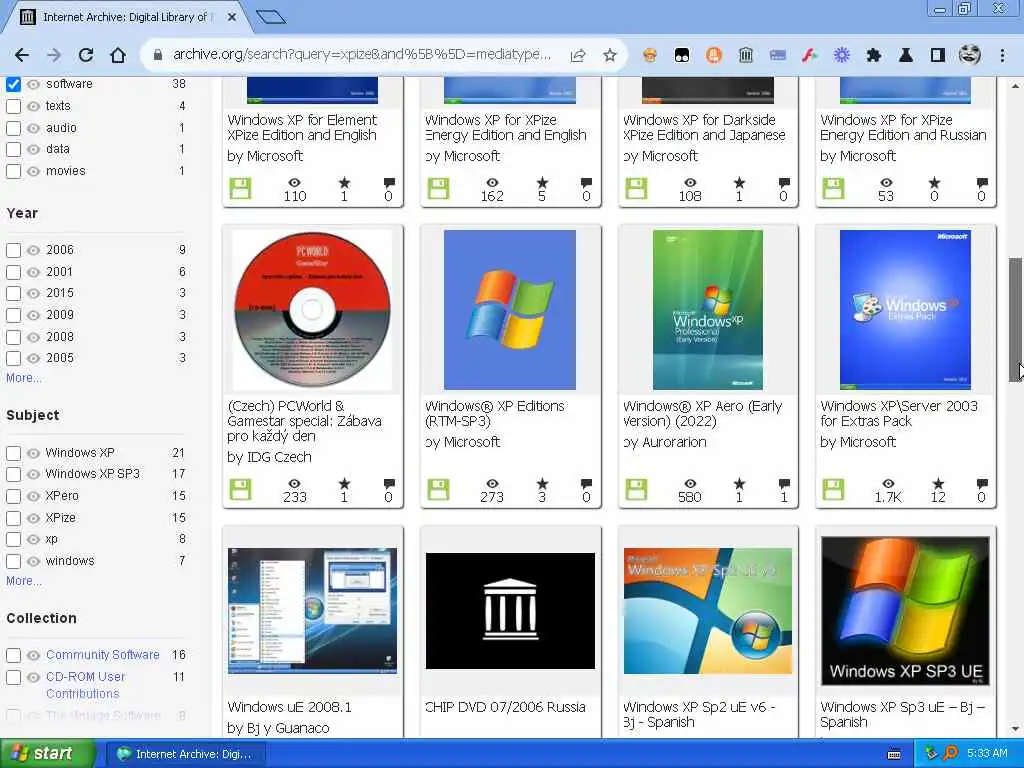
Task: Check the Community Software collection checkbox
Action: tap(13, 655)
